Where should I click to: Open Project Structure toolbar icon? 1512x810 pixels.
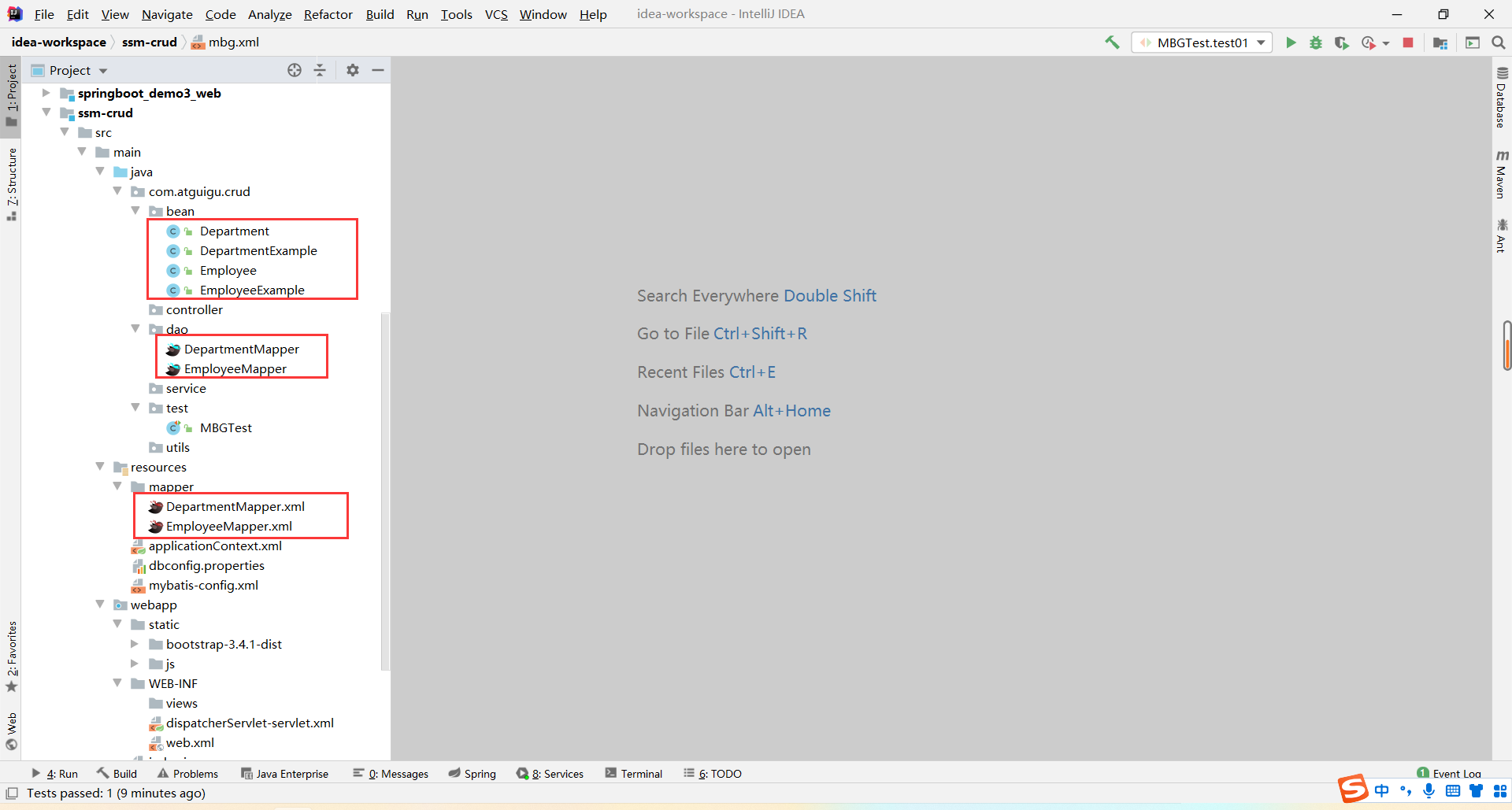(x=1440, y=43)
